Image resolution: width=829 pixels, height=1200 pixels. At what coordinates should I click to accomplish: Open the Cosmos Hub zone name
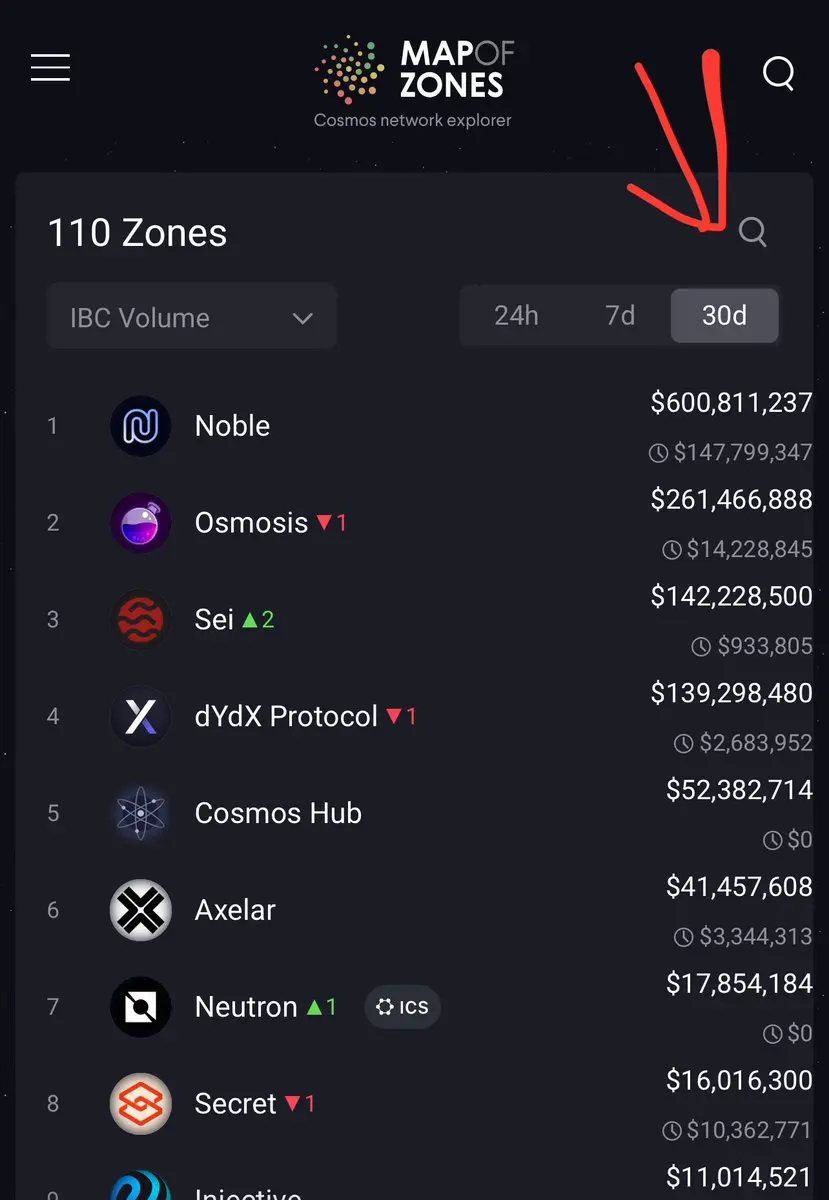(x=278, y=813)
